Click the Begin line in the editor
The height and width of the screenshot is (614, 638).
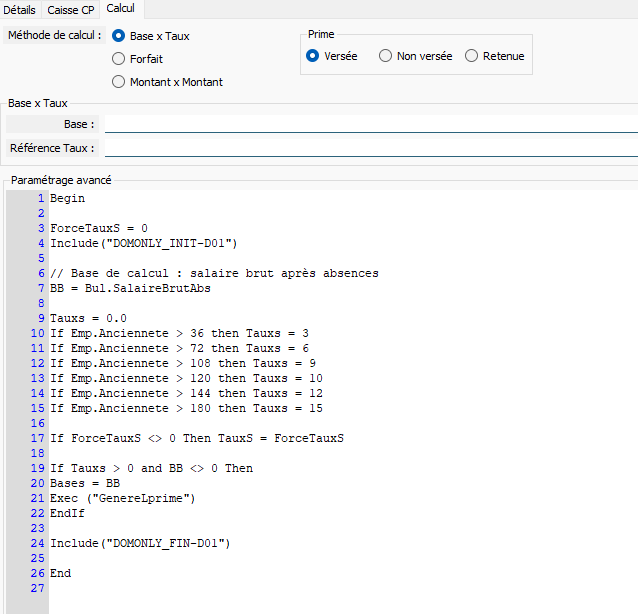click(68, 198)
